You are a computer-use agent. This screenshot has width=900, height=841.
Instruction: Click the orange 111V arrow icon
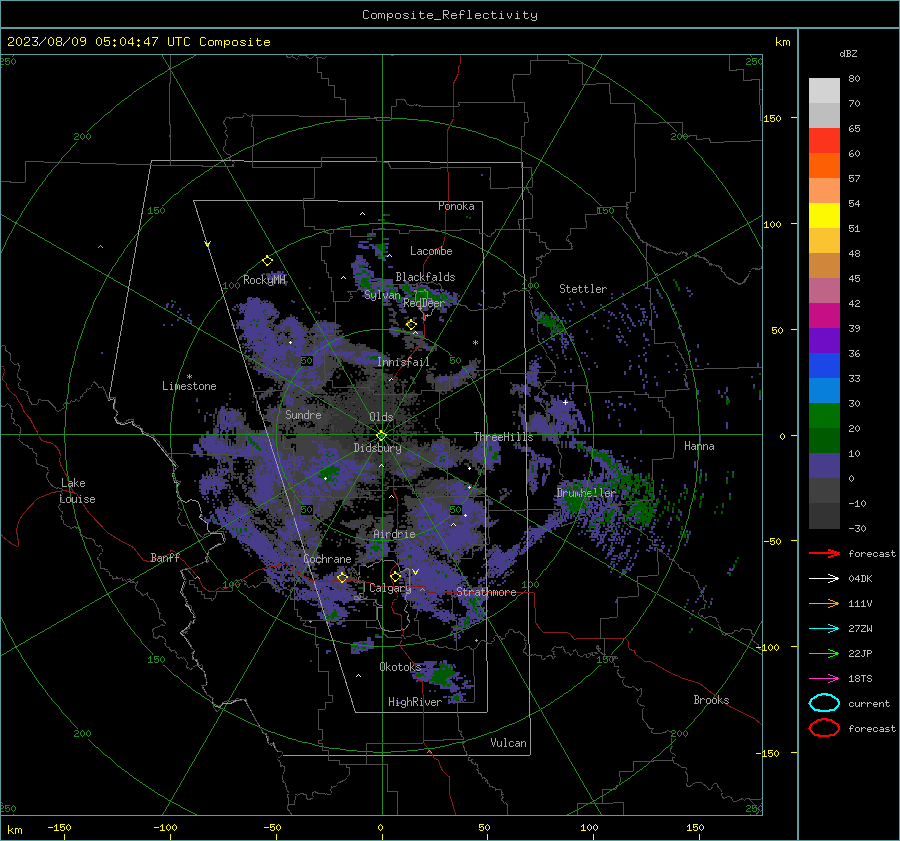pyautogui.click(x=824, y=603)
